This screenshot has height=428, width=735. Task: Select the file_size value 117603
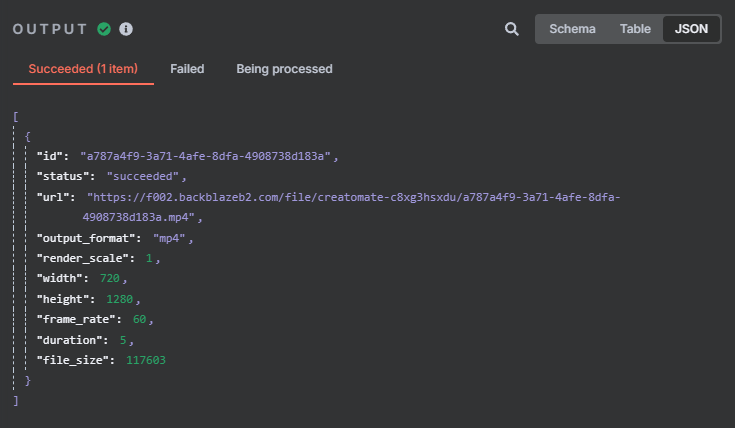point(146,360)
